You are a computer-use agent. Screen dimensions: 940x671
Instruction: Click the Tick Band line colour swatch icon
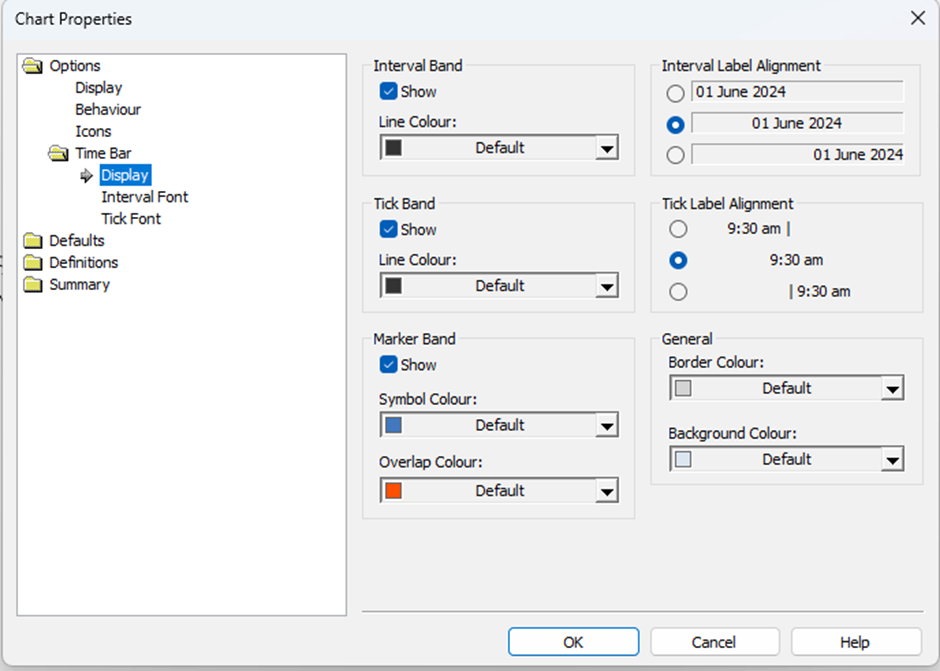(x=392, y=285)
